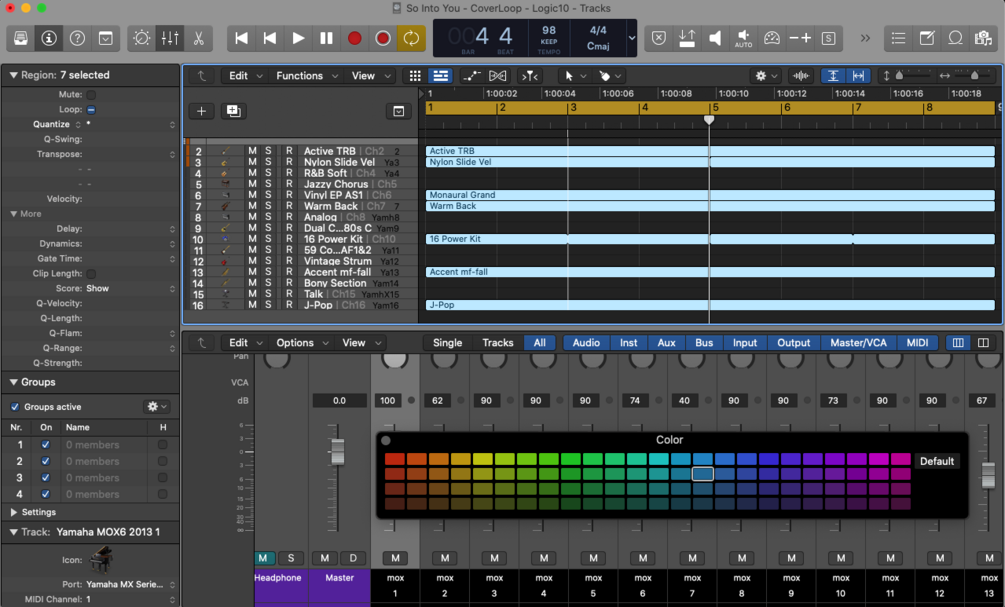Collapse the Groups section triangle
This screenshot has width=1005, height=607.
point(13,382)
